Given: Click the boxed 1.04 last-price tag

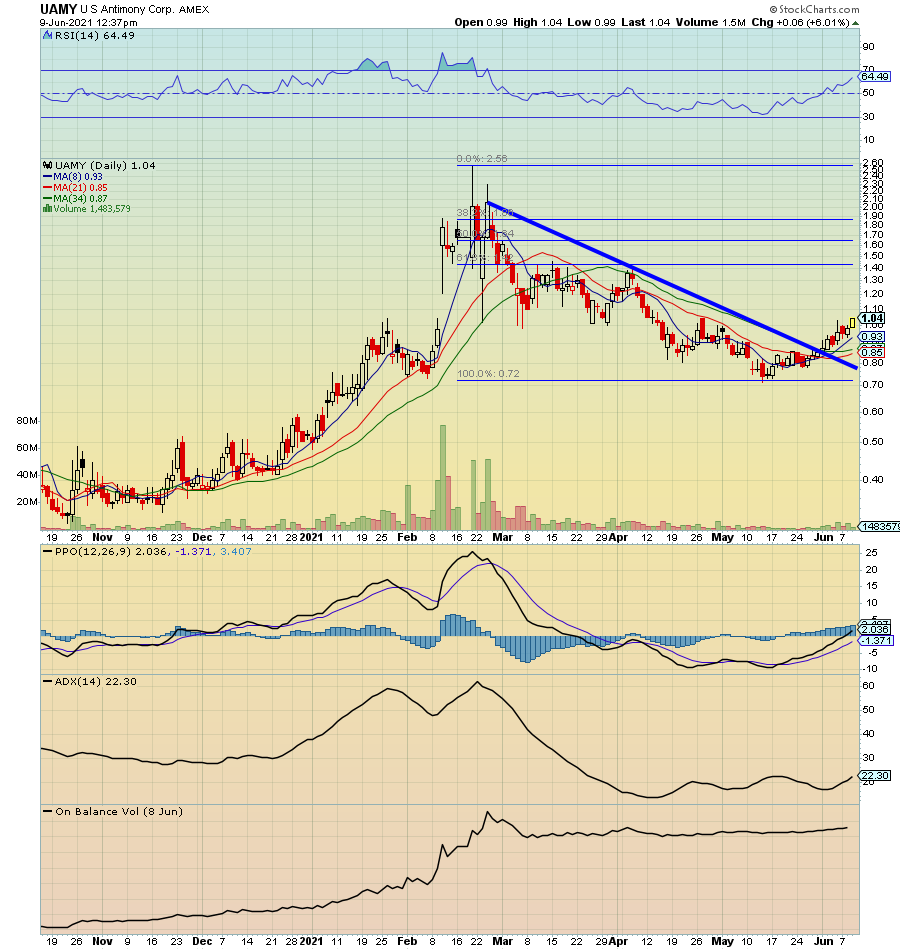Looking at the screenshot, I should point(872,318).
